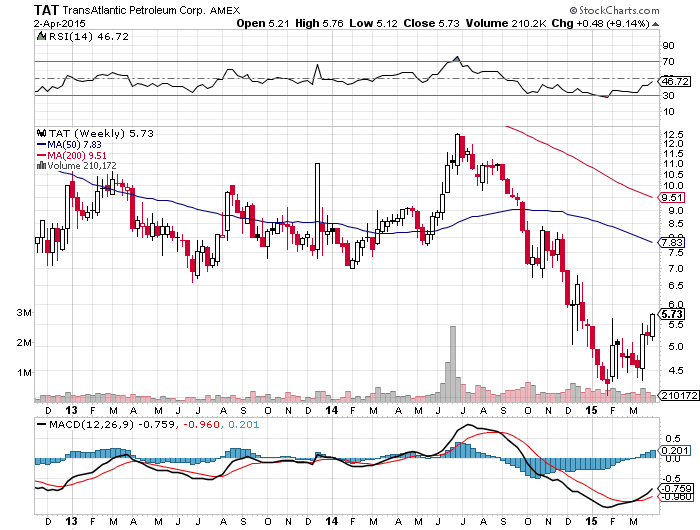
Task: Click the 12.5 price axis label
Action: 673,134
